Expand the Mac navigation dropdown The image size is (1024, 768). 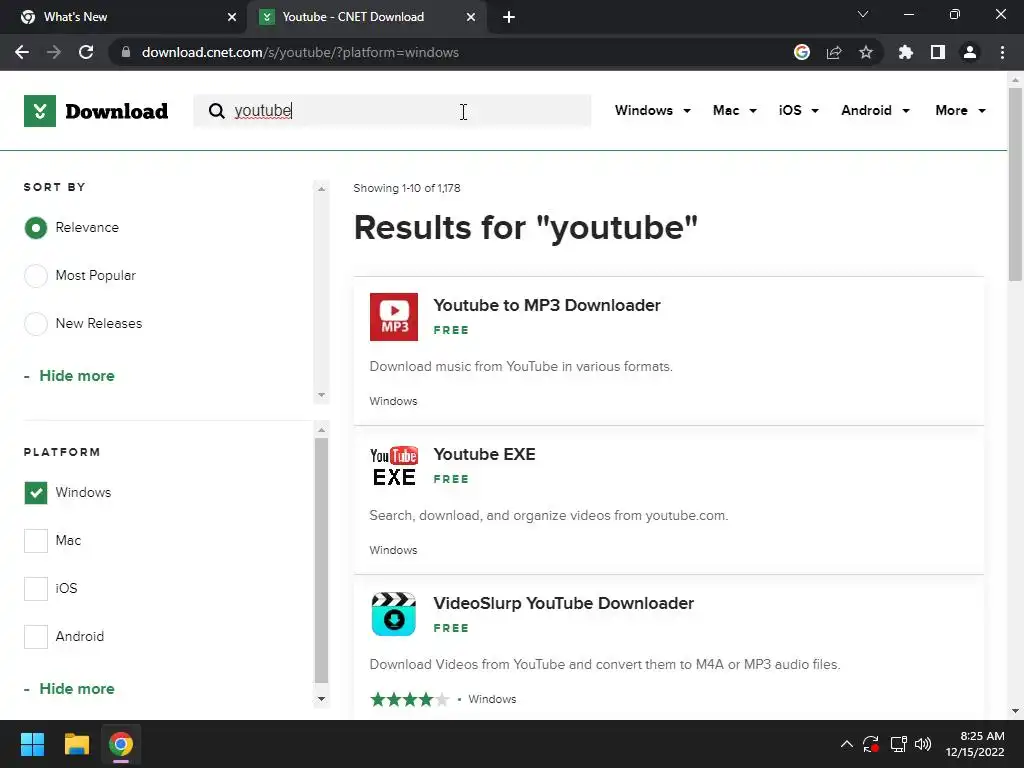pyautogui.click(x=735, y=110)
